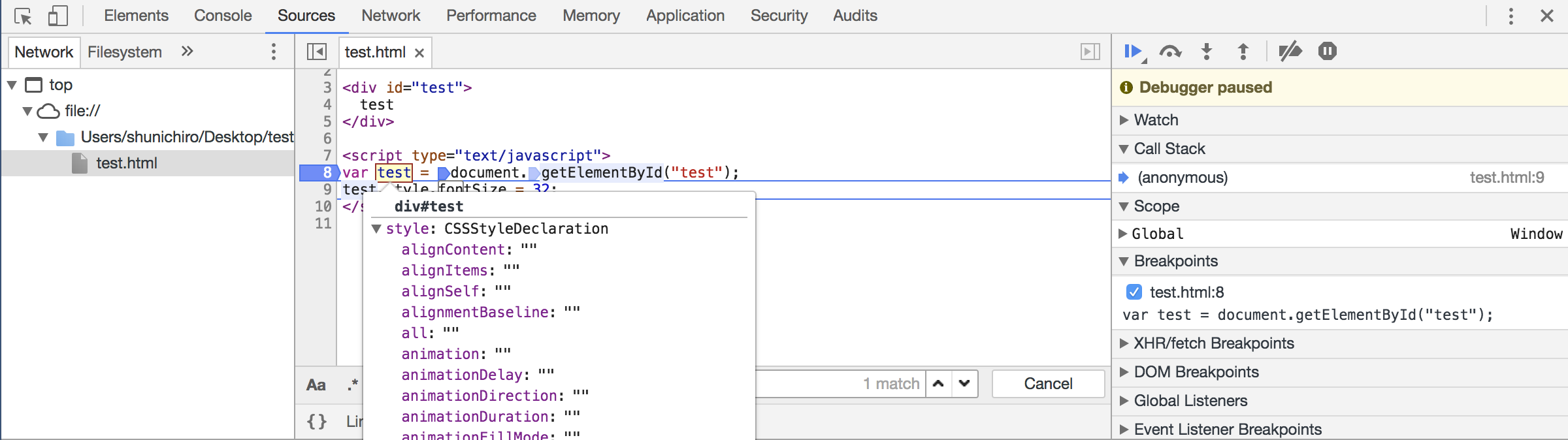The height and width of the screenshot is (440, 1568).
Task: Click line number 9 in gutter
Action: tap(327, 189)
